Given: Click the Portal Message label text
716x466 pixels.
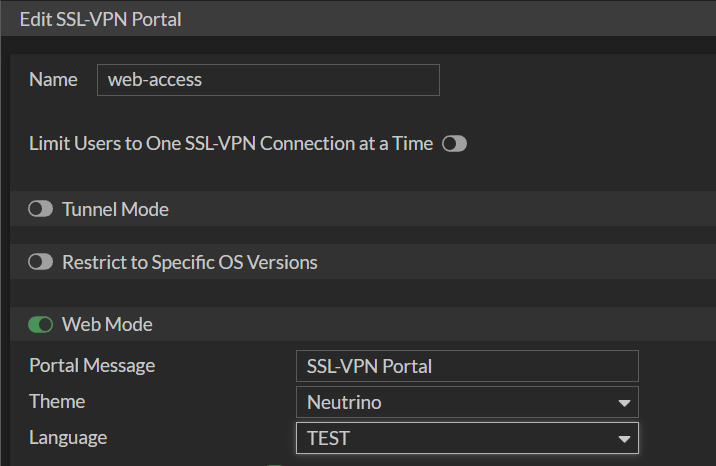Looking at the screenshot, I should 92,365.
